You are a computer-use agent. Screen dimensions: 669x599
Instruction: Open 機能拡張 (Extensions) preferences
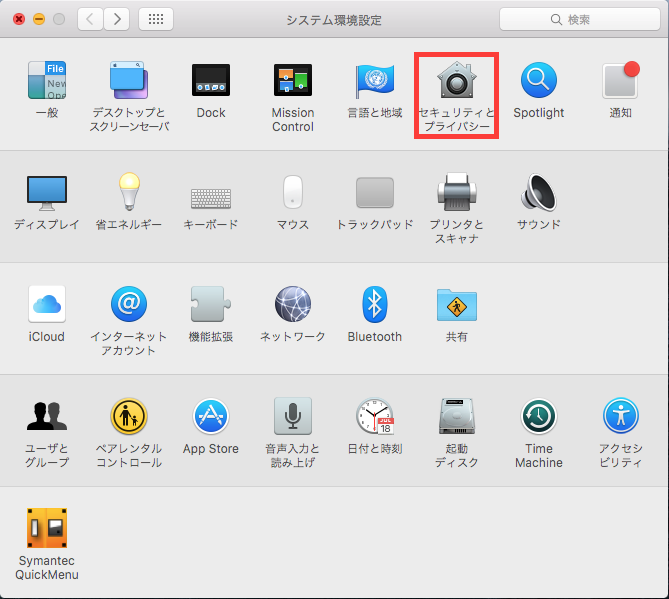211,304
